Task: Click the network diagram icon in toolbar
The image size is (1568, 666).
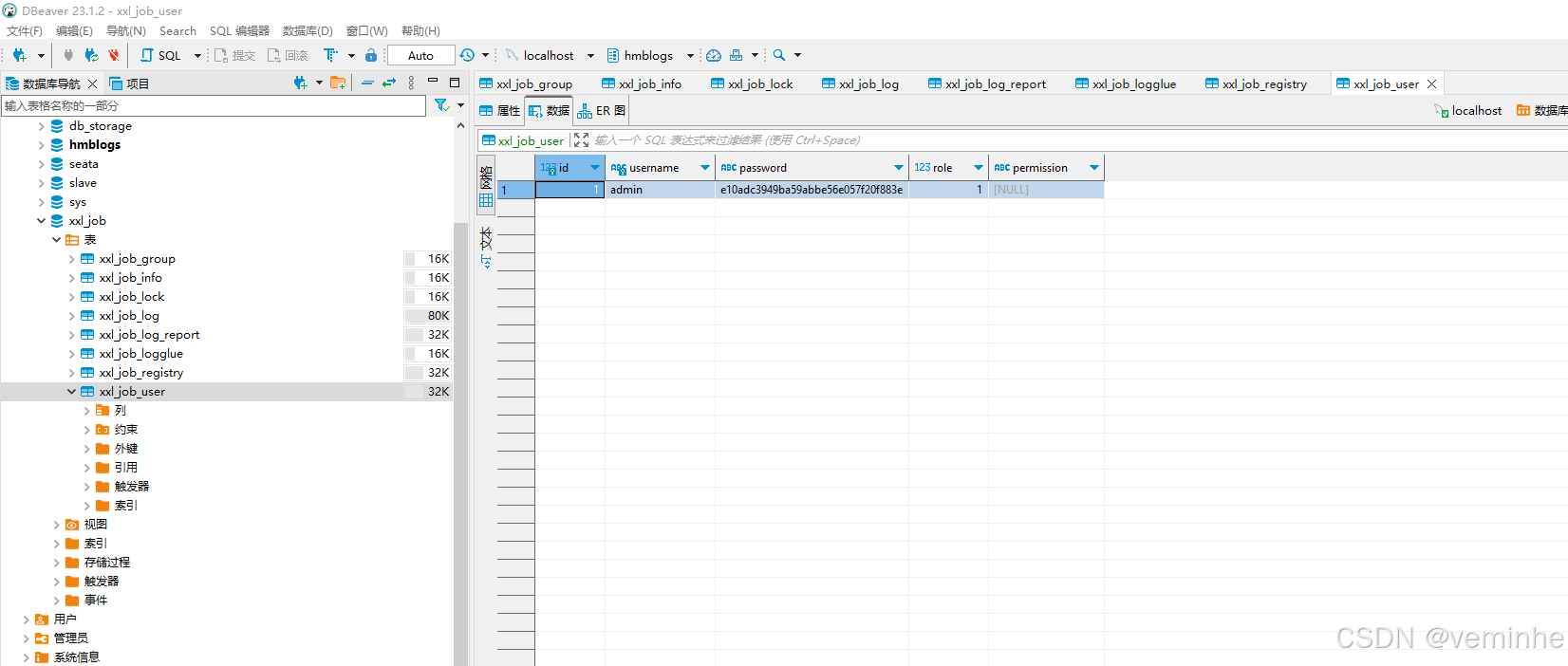Action: point(737,55)
